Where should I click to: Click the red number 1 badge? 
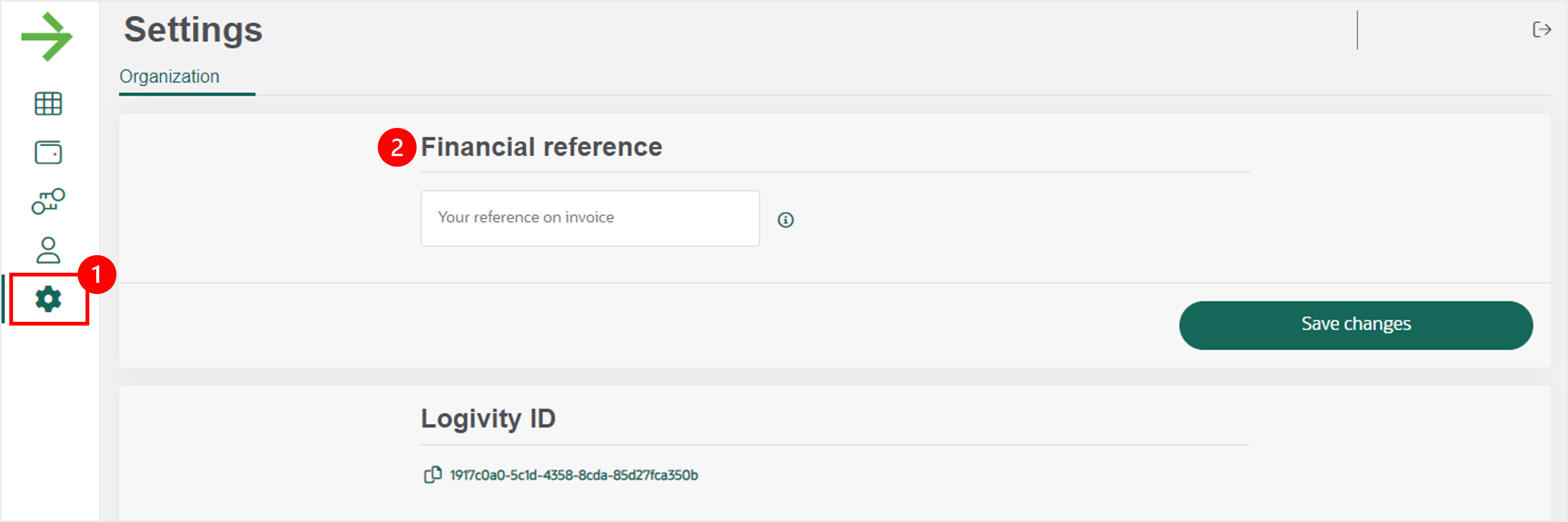97,275
